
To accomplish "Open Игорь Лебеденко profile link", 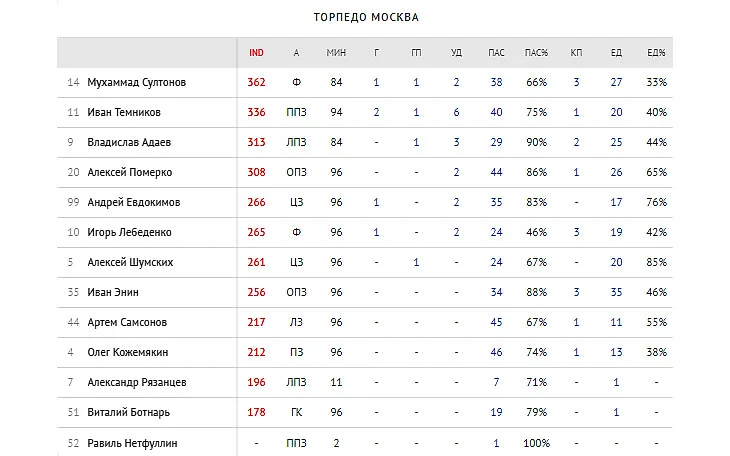I will [x=130, y=232].
